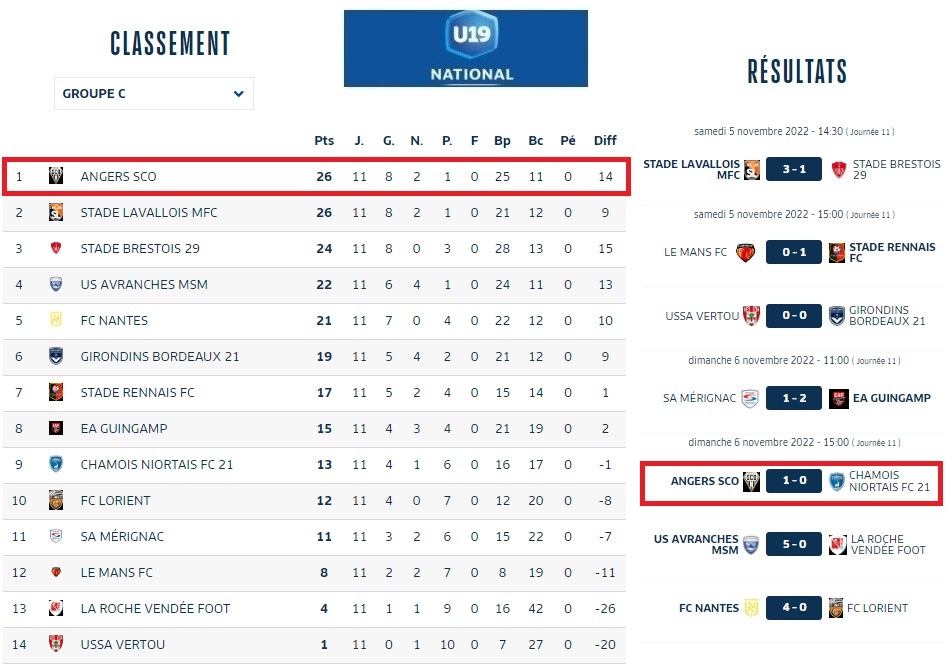Click Girondins Bordeaux 21 crest in standings
The height and width of the screenshot is (670, 947).
click(56, 357)
